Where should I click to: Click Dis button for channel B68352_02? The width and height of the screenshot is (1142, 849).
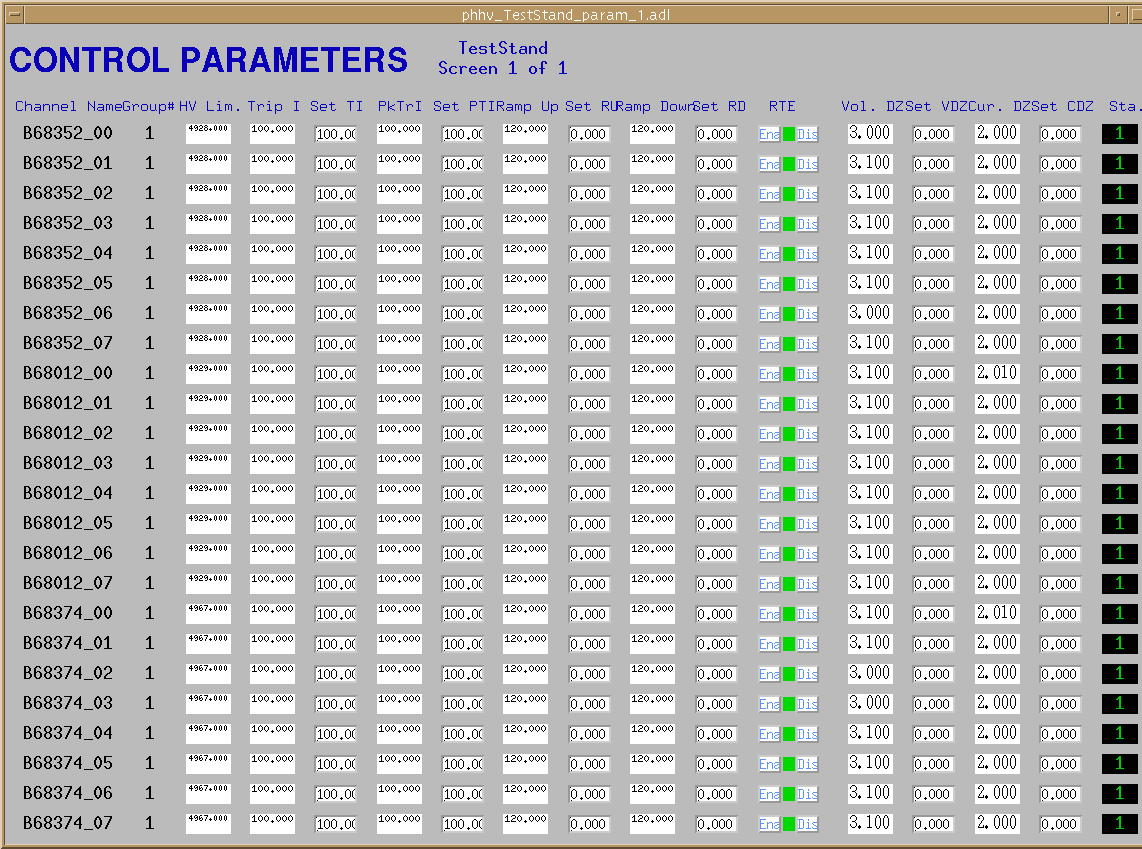tap(807, 194)
